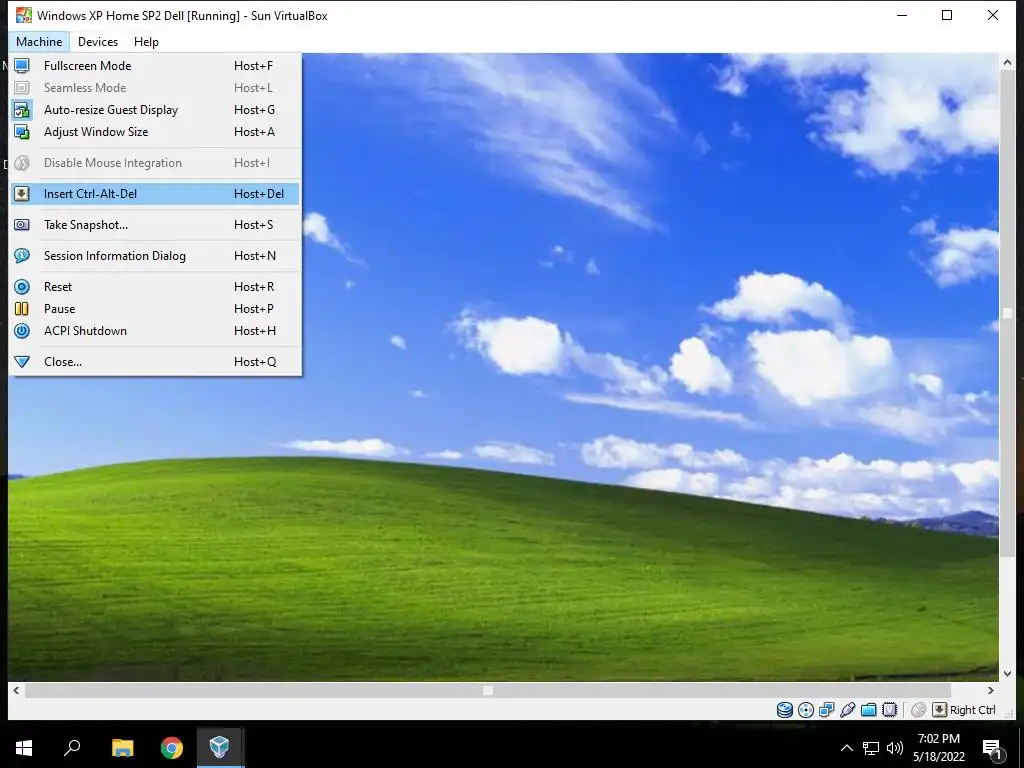Choose Fullscreen Mode from Machine menu
This screenshot has width=1024, height=768.
[155, 66]
